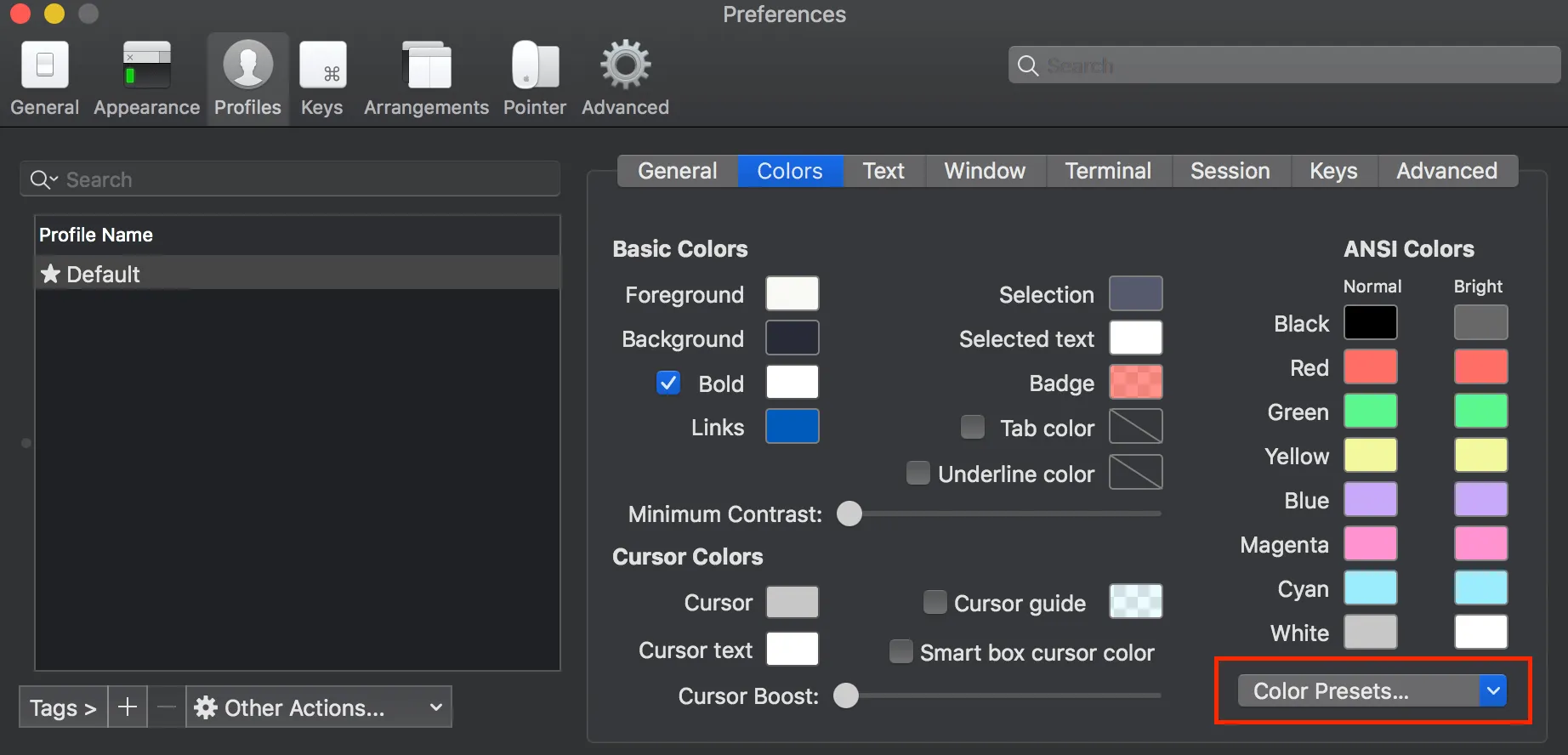
Task: Open the Tab color swatch
Action: pos(1136,426)
